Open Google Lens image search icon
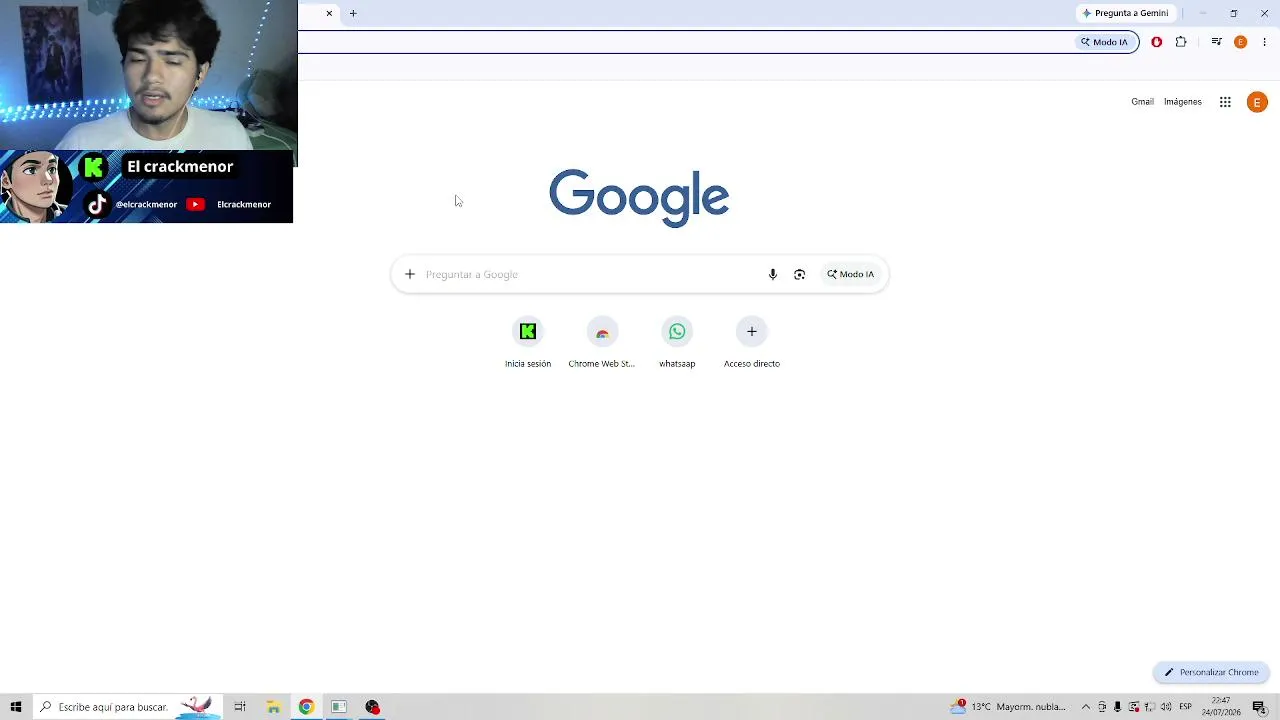This screenshot has height=720, width=1280. point(799,274)
